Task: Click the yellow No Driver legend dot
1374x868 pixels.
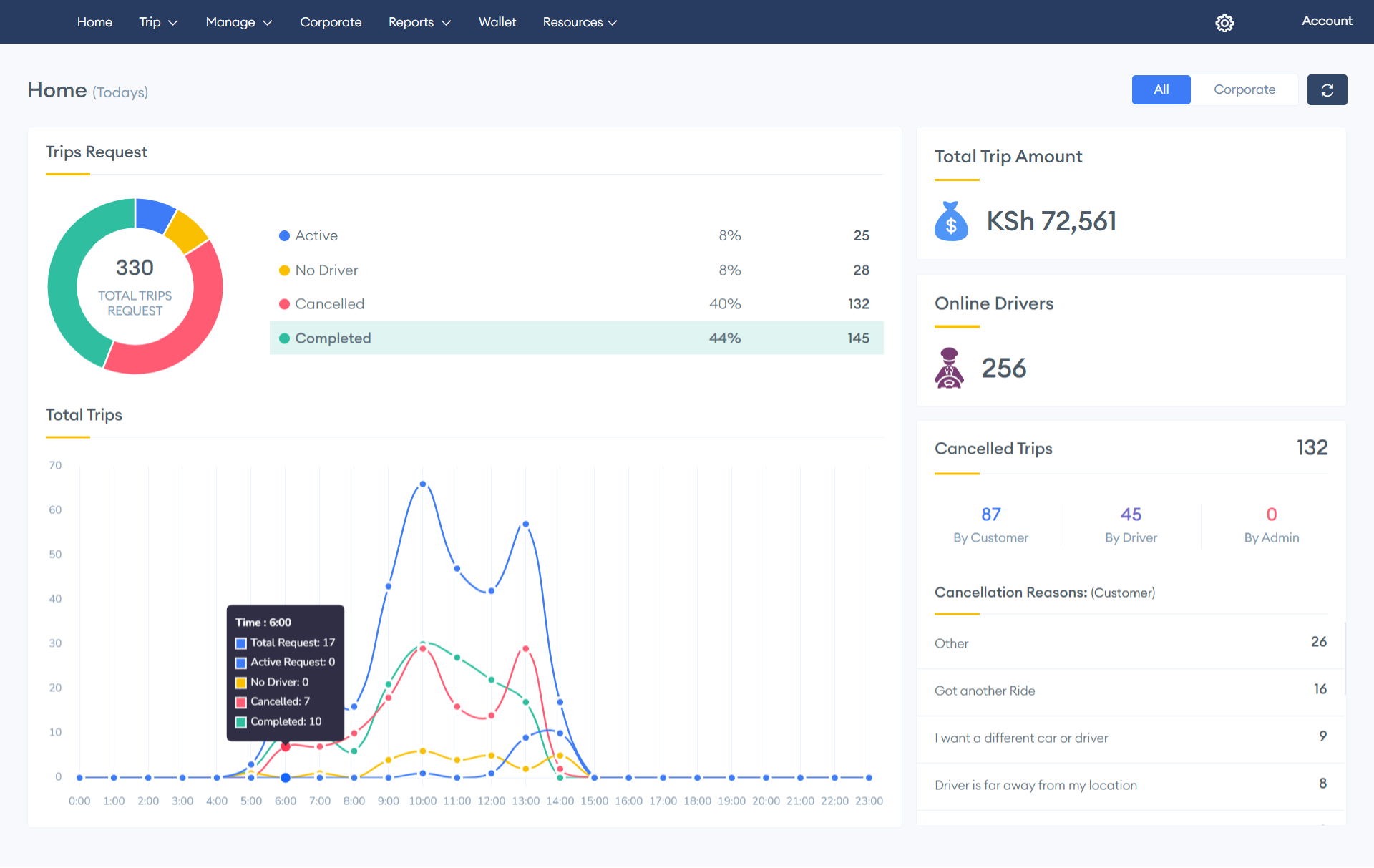Action: [x=284, y=270]
